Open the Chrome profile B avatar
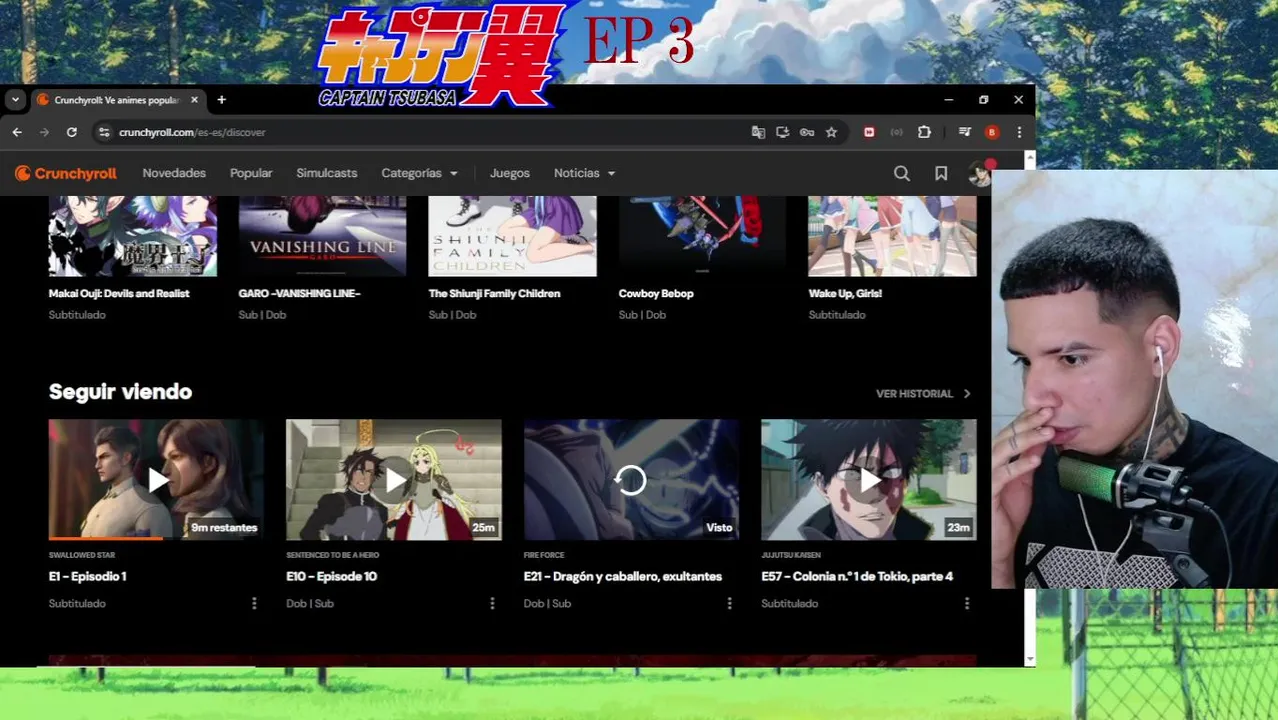 [x=992, y=132]
